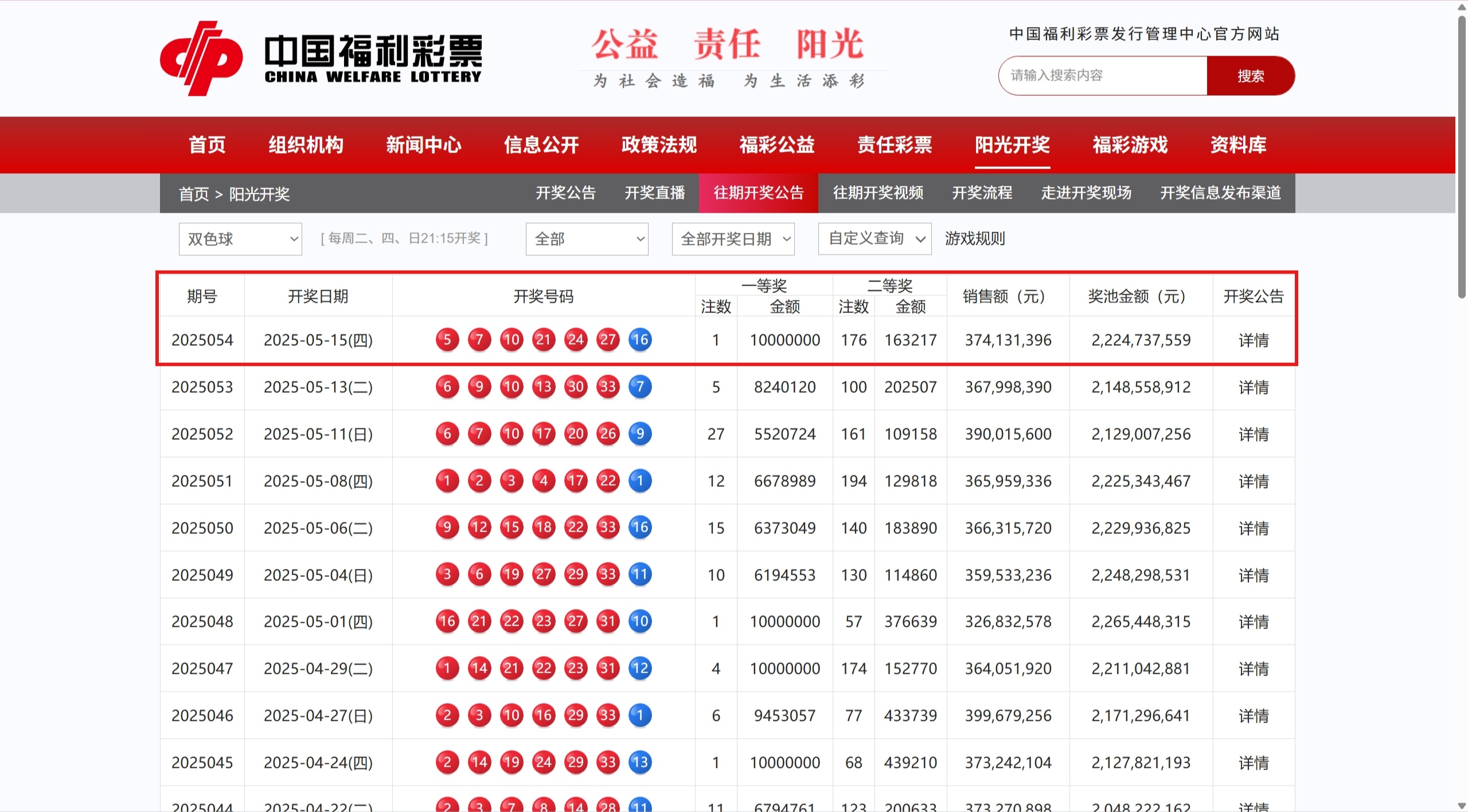Click red ball 16 in row 2025048
This screenshot has width=1468, height=812.
[447, 621]
